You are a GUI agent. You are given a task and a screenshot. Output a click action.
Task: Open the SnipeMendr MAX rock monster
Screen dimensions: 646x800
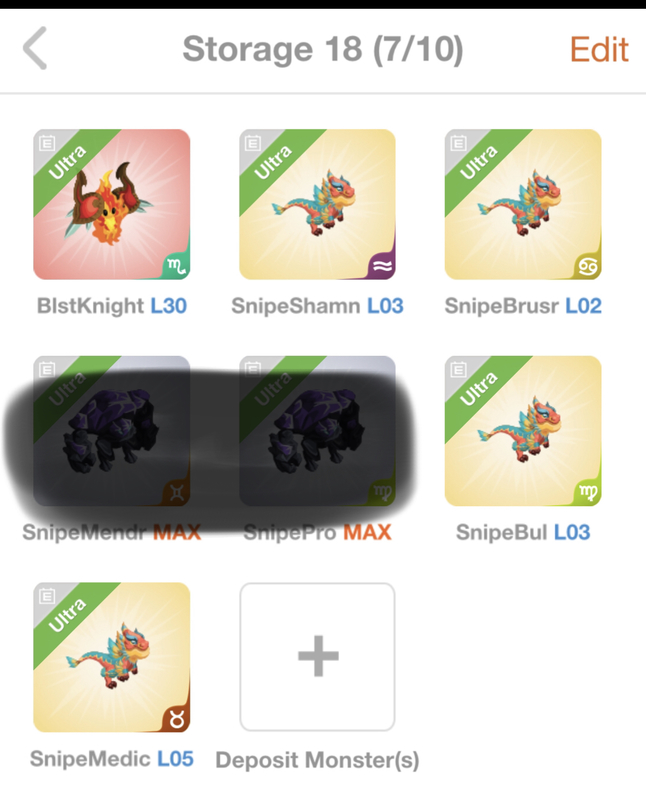click(112, 431)
